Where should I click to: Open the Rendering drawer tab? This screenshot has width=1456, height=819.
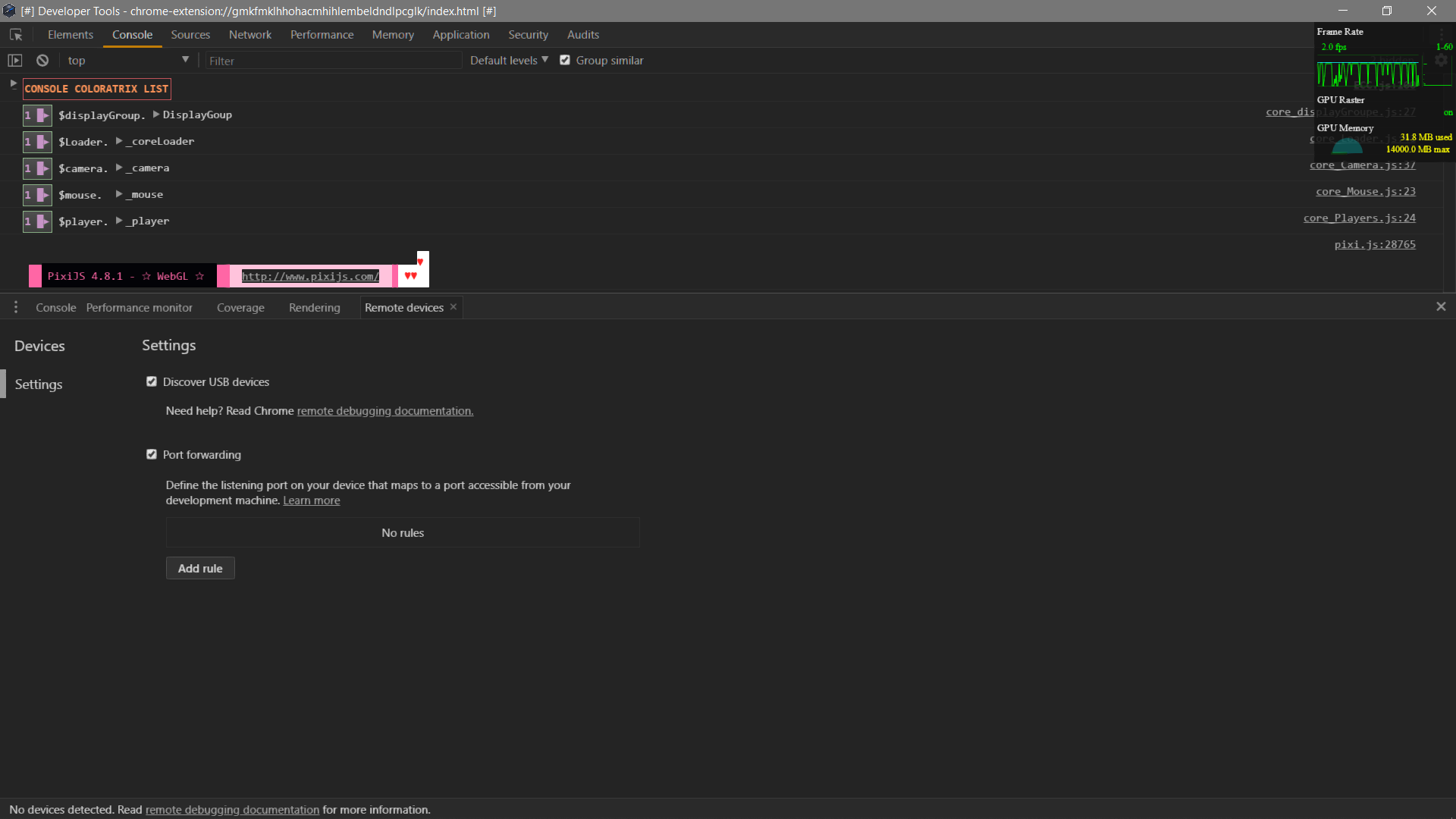pyautogui.click(x=315, y=308)
